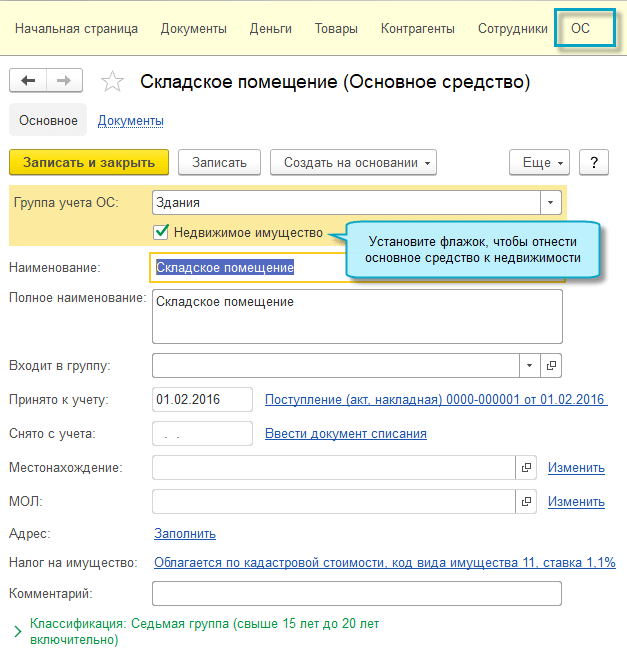Click the Записать button
The image size is (627, 654).
click(219, 162)
